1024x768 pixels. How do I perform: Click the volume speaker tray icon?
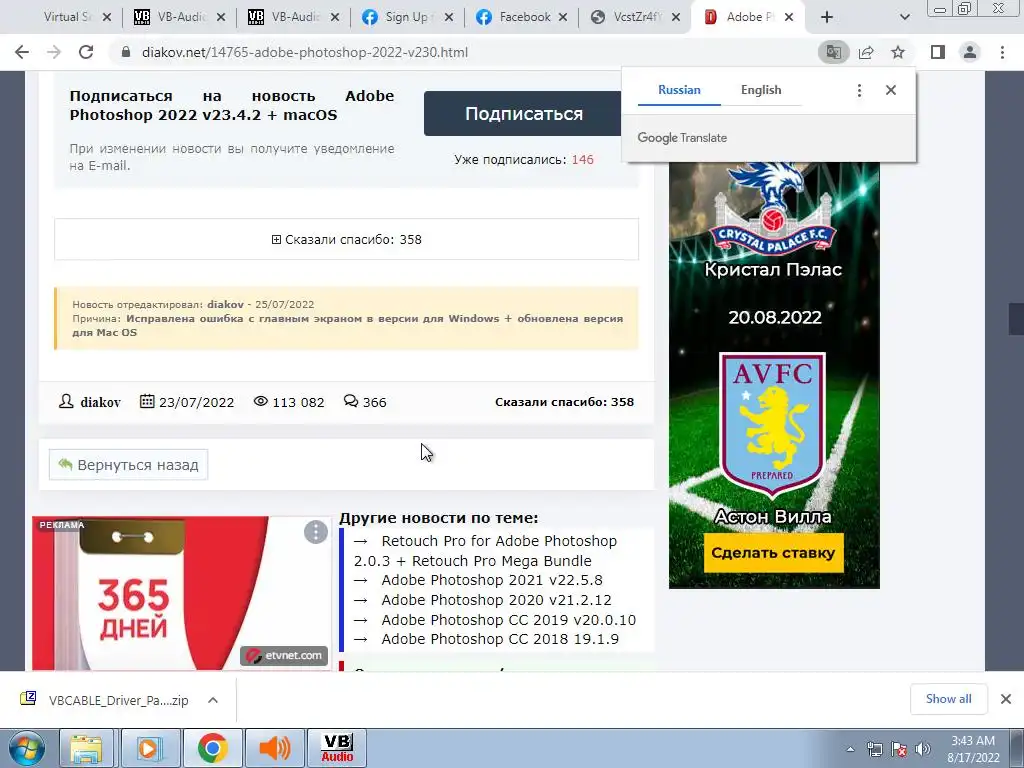923,749
